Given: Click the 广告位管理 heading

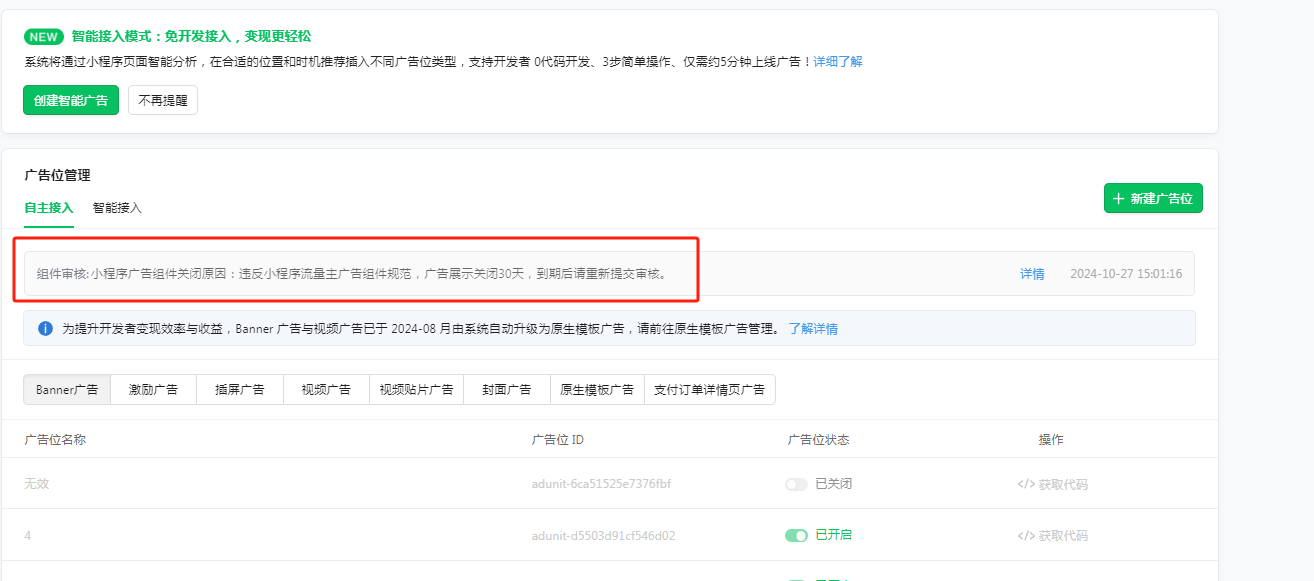Looking at the screenshot, I should 57,176.
